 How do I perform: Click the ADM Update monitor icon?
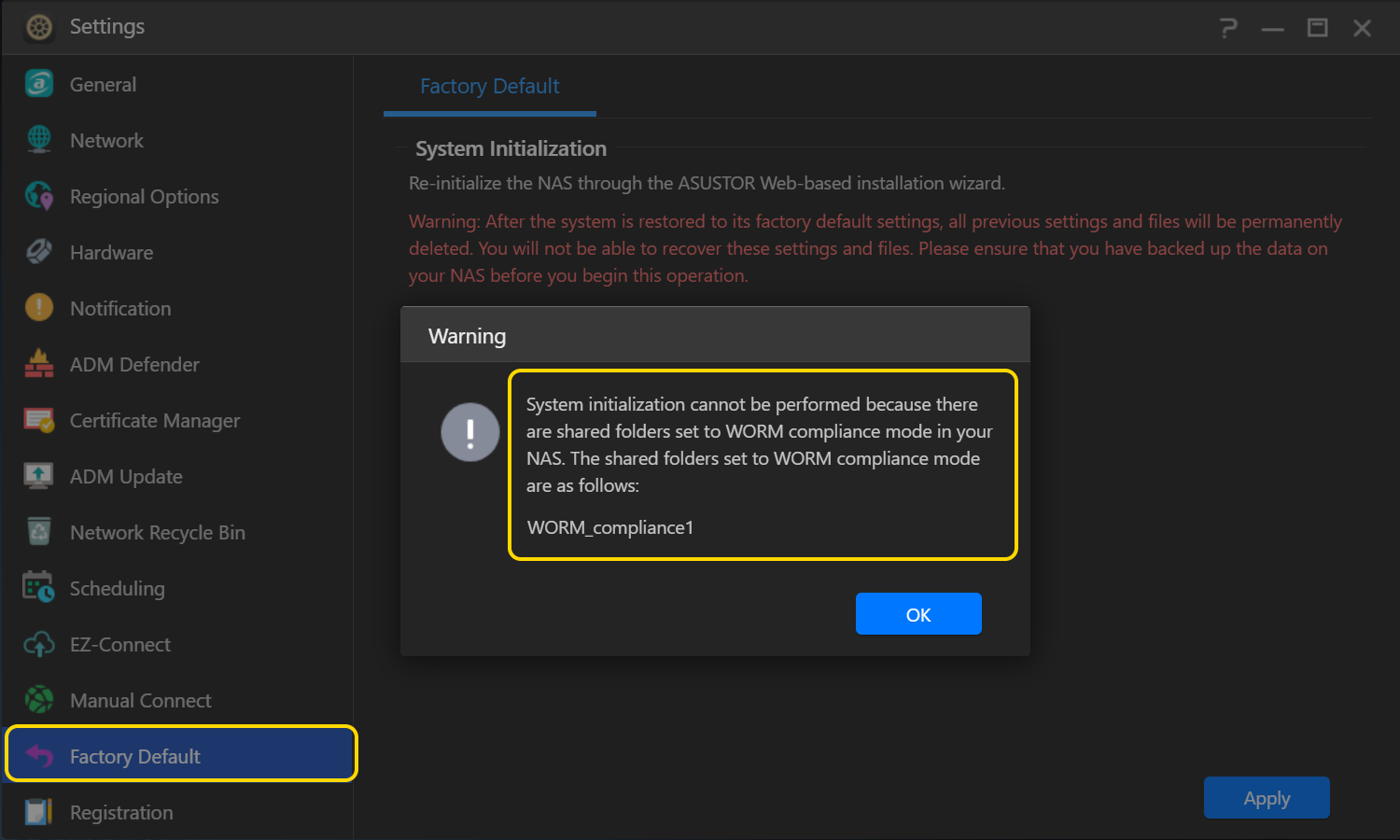(38, 476)
